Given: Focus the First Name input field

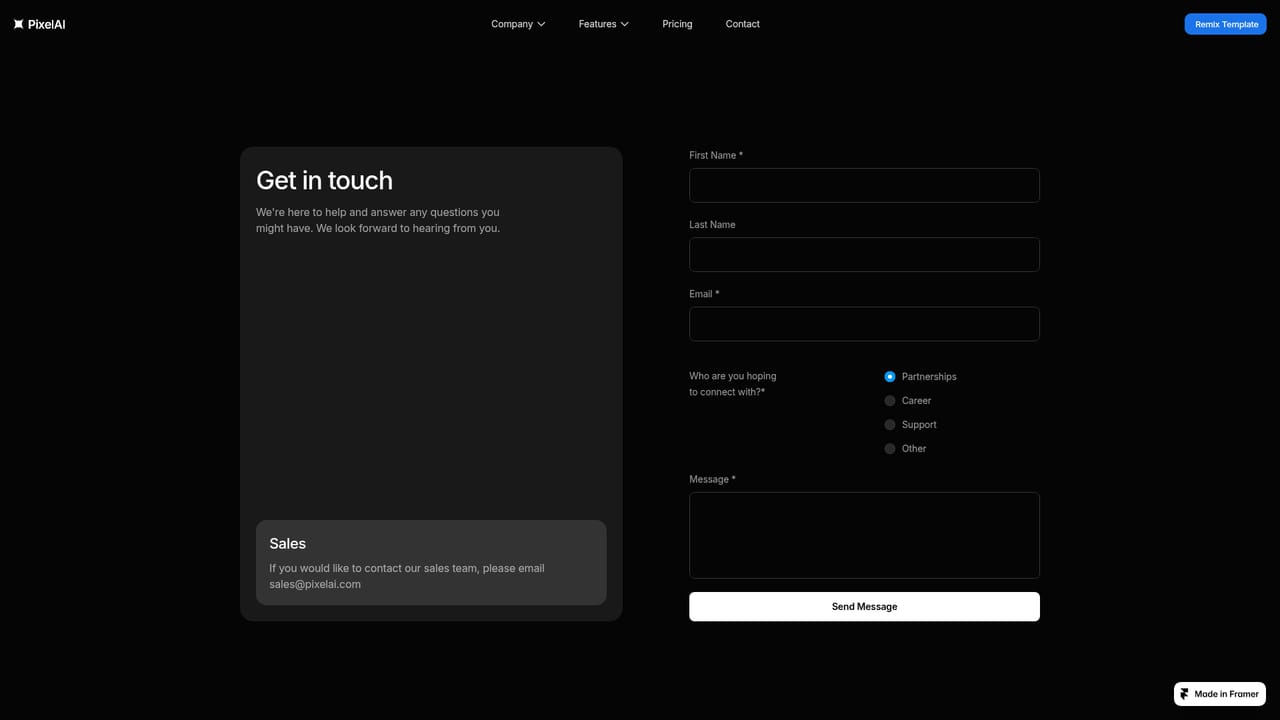Looking at the screenshot, I should 864,185.
